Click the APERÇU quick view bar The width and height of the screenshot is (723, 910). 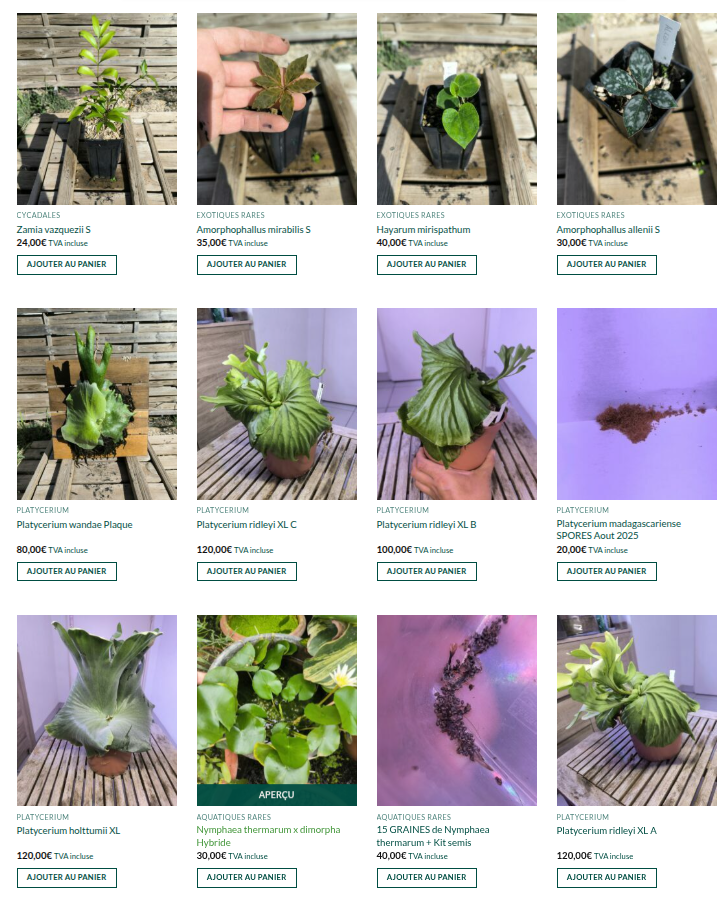(x=277, y=795)
